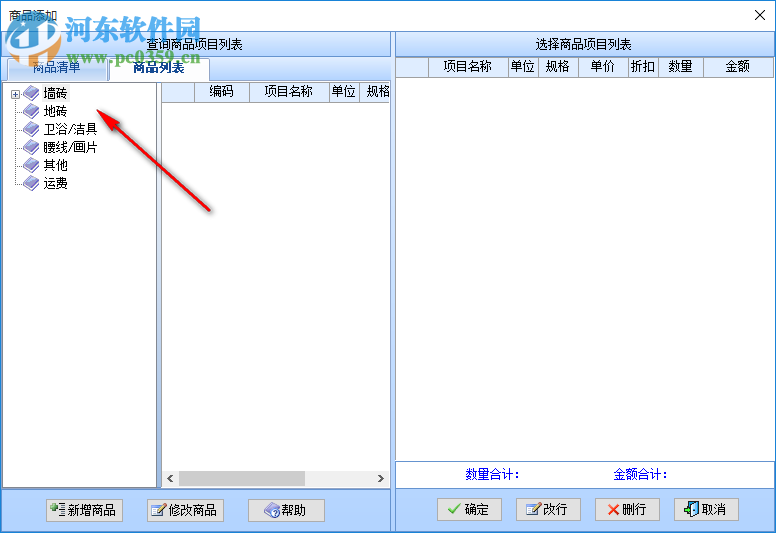Click the 修改商品 button

click(x=185, y=510)
